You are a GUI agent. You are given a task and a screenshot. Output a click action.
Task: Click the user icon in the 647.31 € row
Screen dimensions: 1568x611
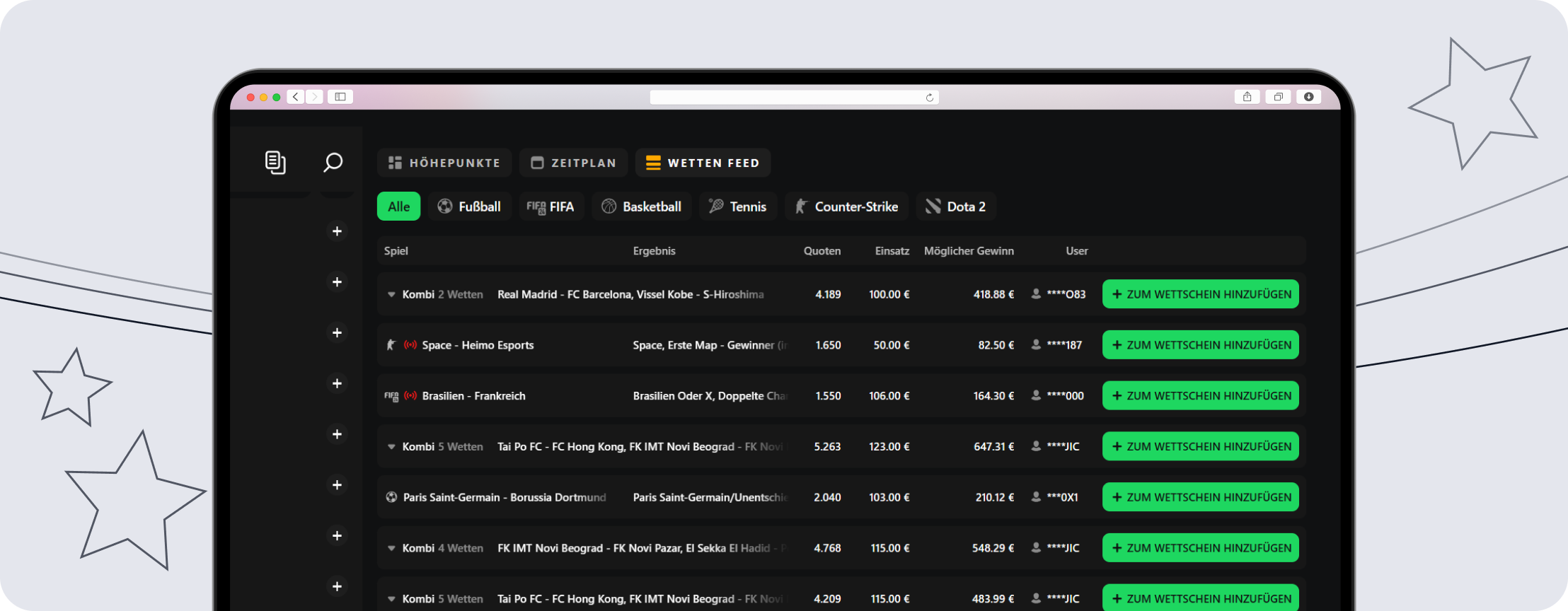click(1036, 446)
